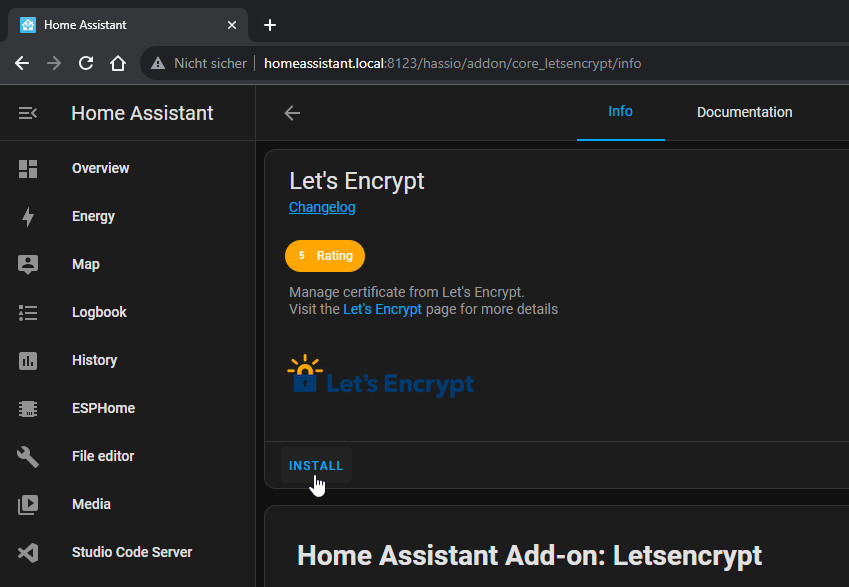Reload the page in the browser
Screen dimensions: 849x587
click(x=86, y=63)
